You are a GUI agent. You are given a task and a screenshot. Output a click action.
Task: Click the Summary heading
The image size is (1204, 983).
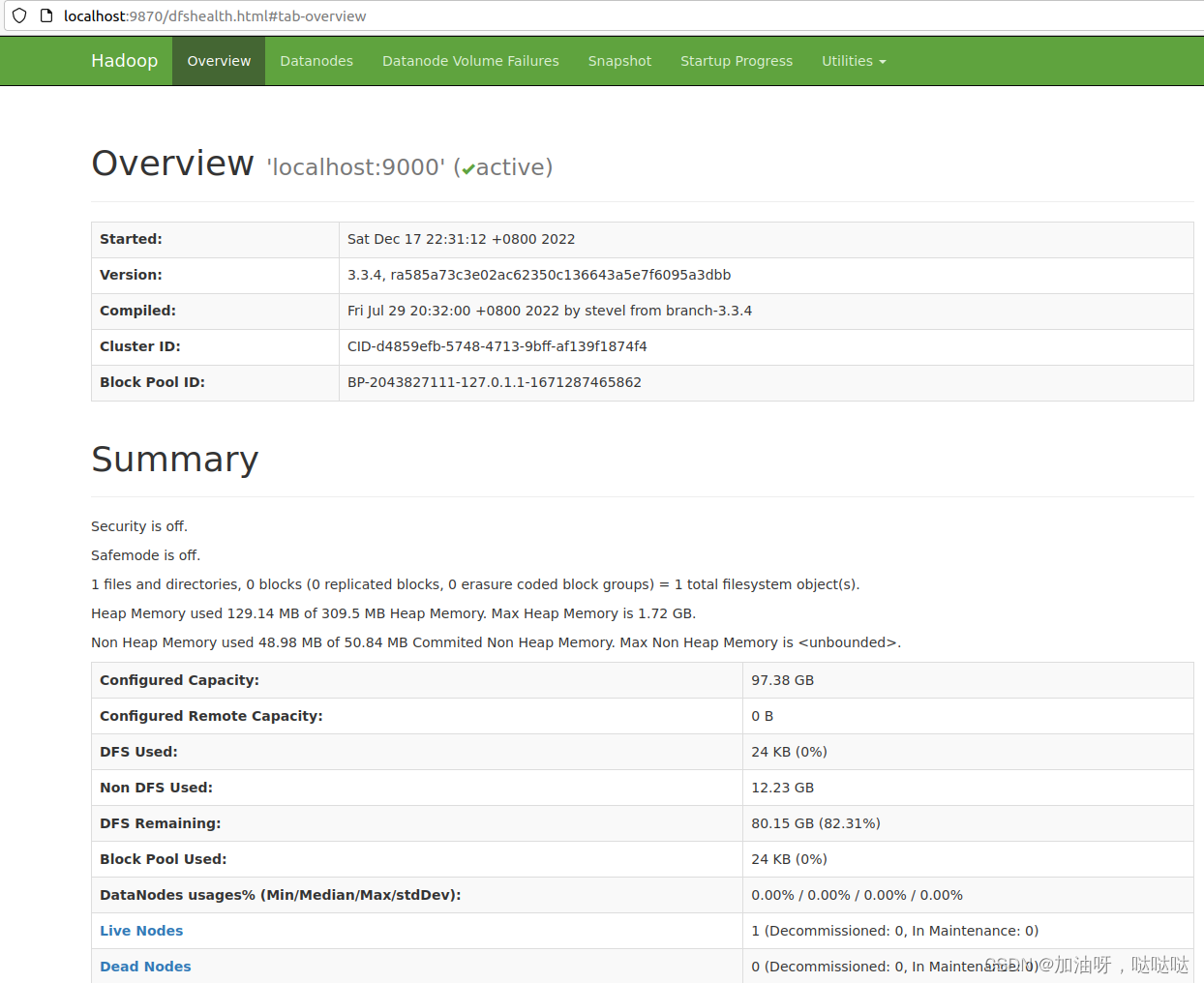coord(175,459)
